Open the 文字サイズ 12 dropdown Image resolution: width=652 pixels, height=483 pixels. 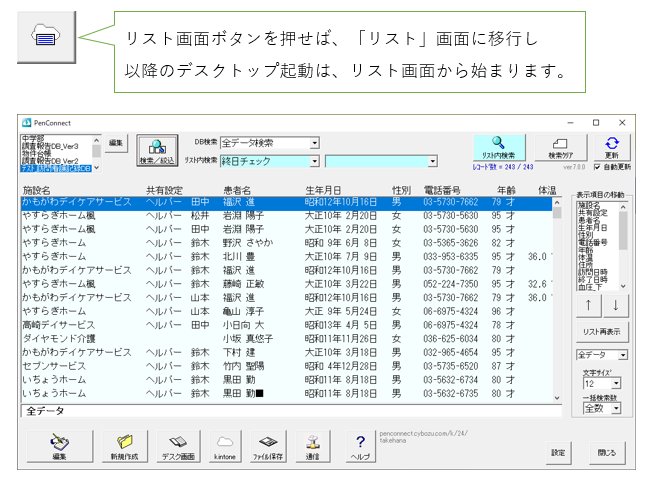click(x=616, y=383)
